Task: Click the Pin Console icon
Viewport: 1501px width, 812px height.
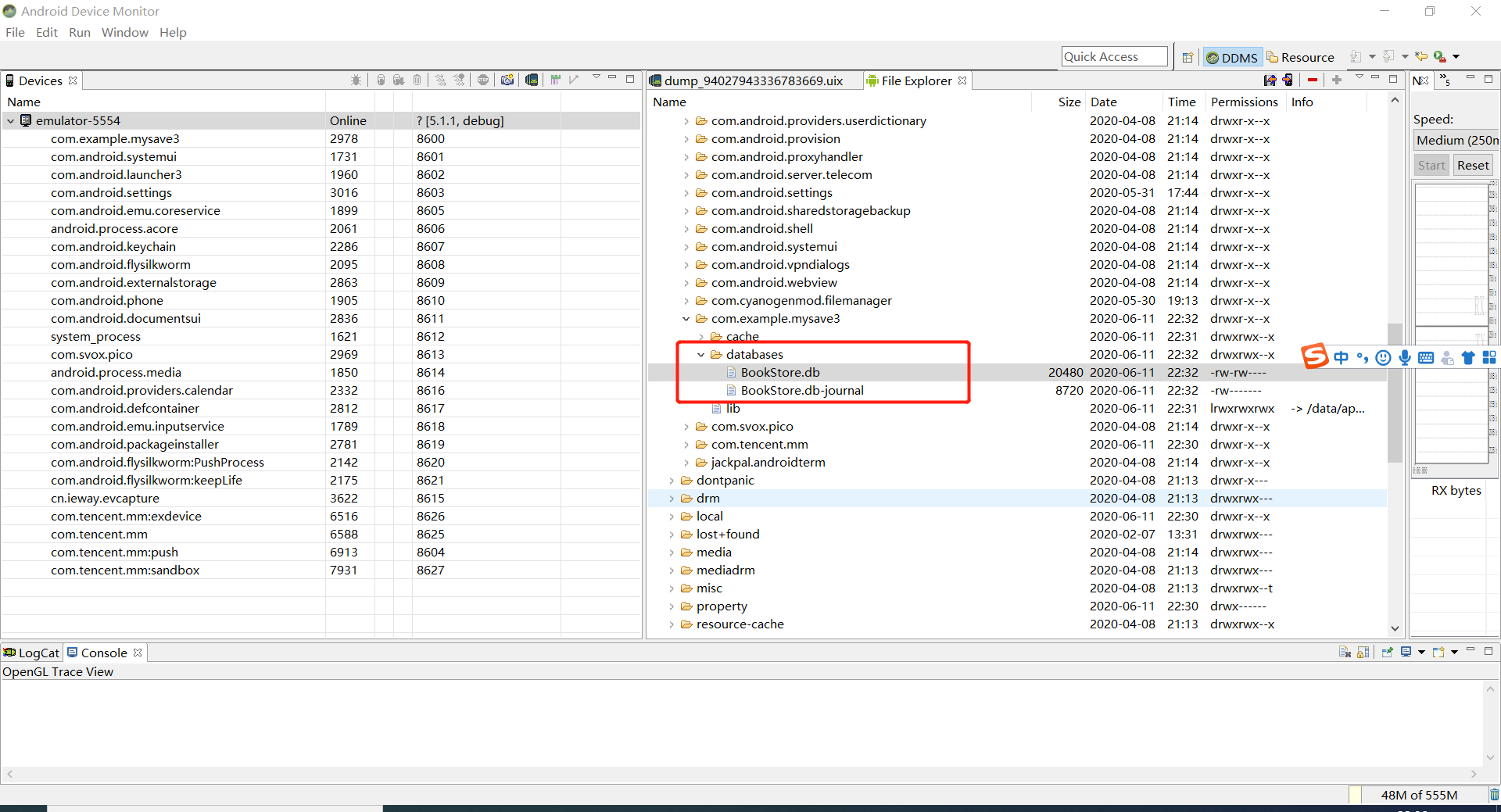Action: coord(1388,652)
